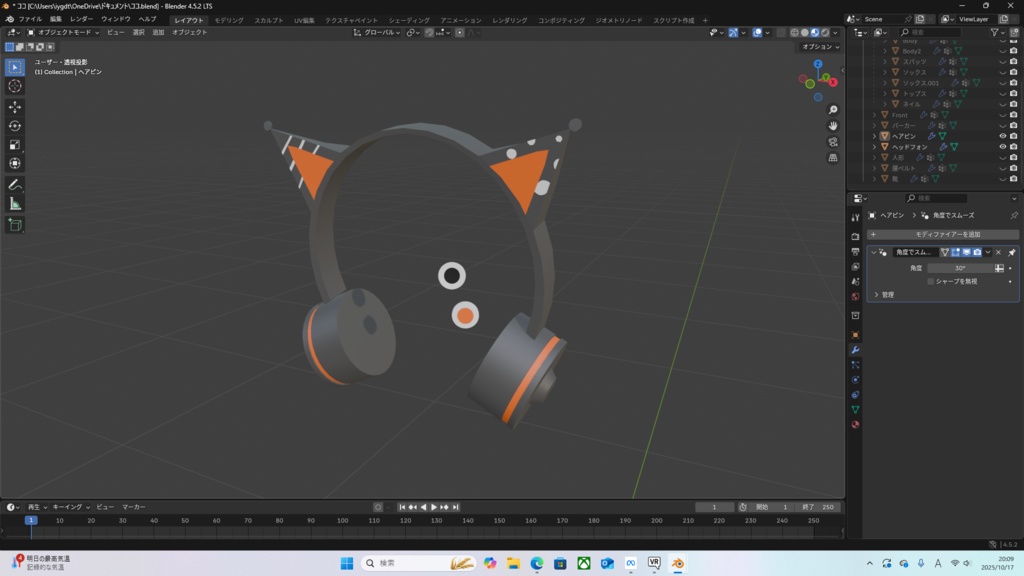This screenshot has width=1024, height=576.
Task: Show the パーカー object in viewport
Action: tap(1002, 125)
